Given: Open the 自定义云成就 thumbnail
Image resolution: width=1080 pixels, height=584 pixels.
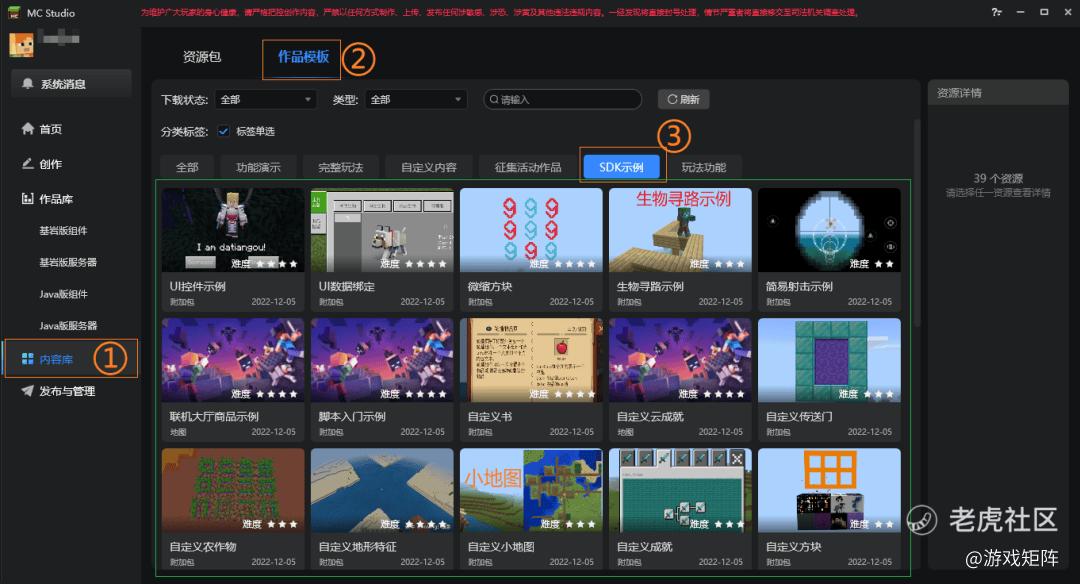Looking at the screenshot, I should (681, 360).
